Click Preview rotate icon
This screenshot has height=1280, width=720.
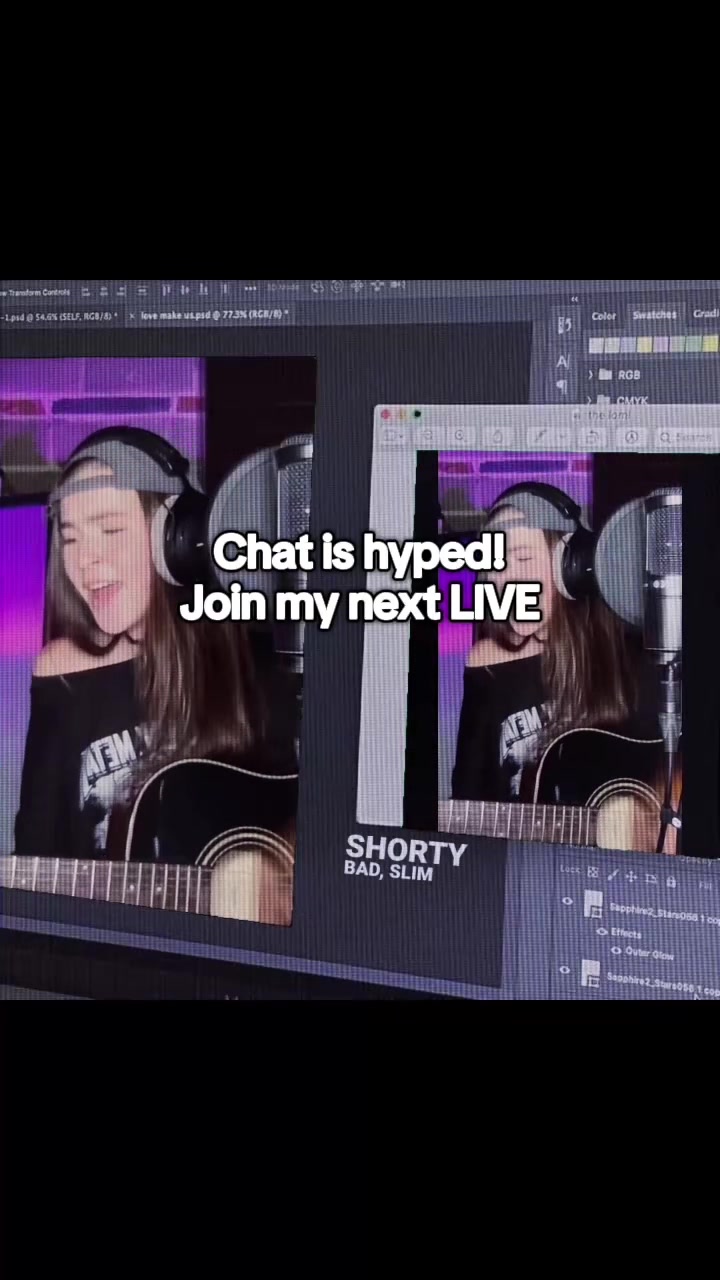coord(591,437)
